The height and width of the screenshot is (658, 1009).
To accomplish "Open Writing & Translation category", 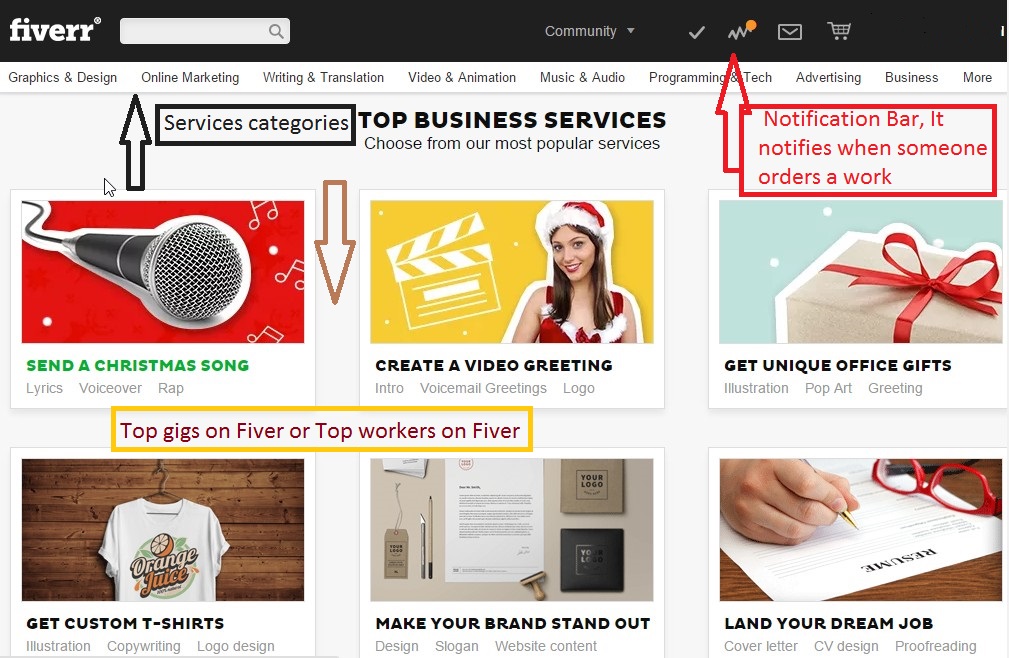I will click(x=323, y=77).
